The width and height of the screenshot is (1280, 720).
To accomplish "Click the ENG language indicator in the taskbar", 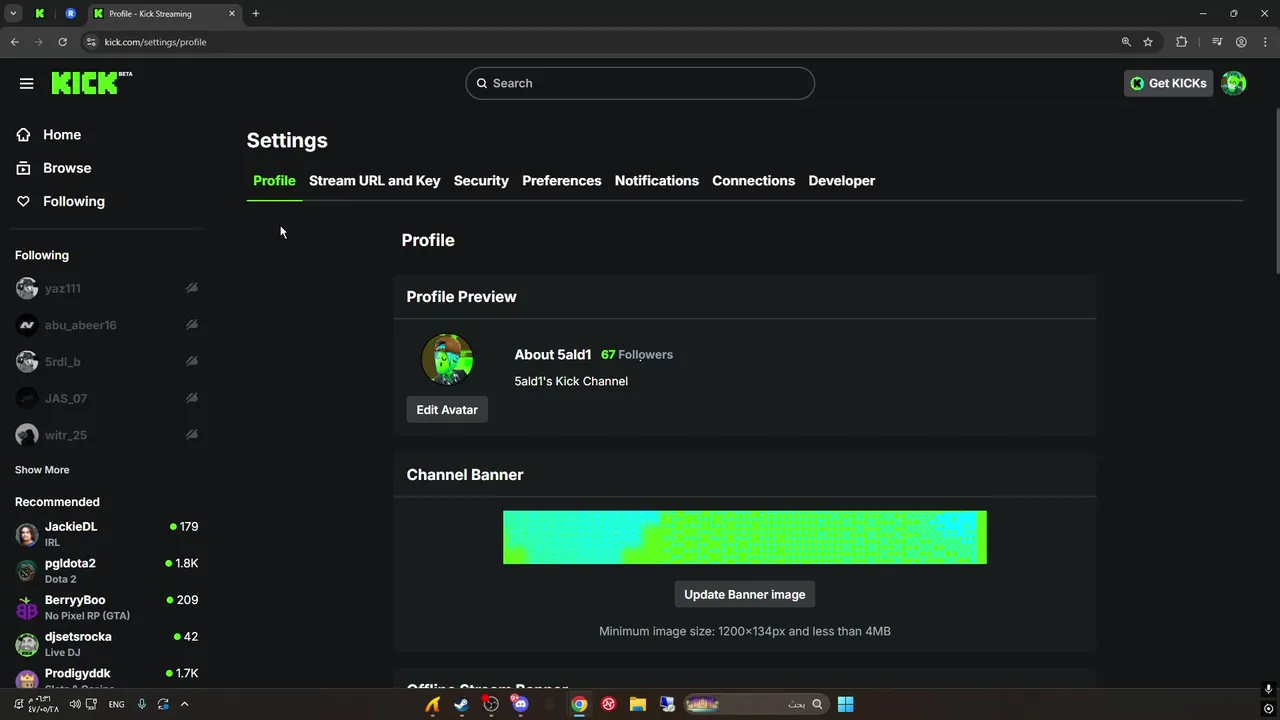I will 116,704.
